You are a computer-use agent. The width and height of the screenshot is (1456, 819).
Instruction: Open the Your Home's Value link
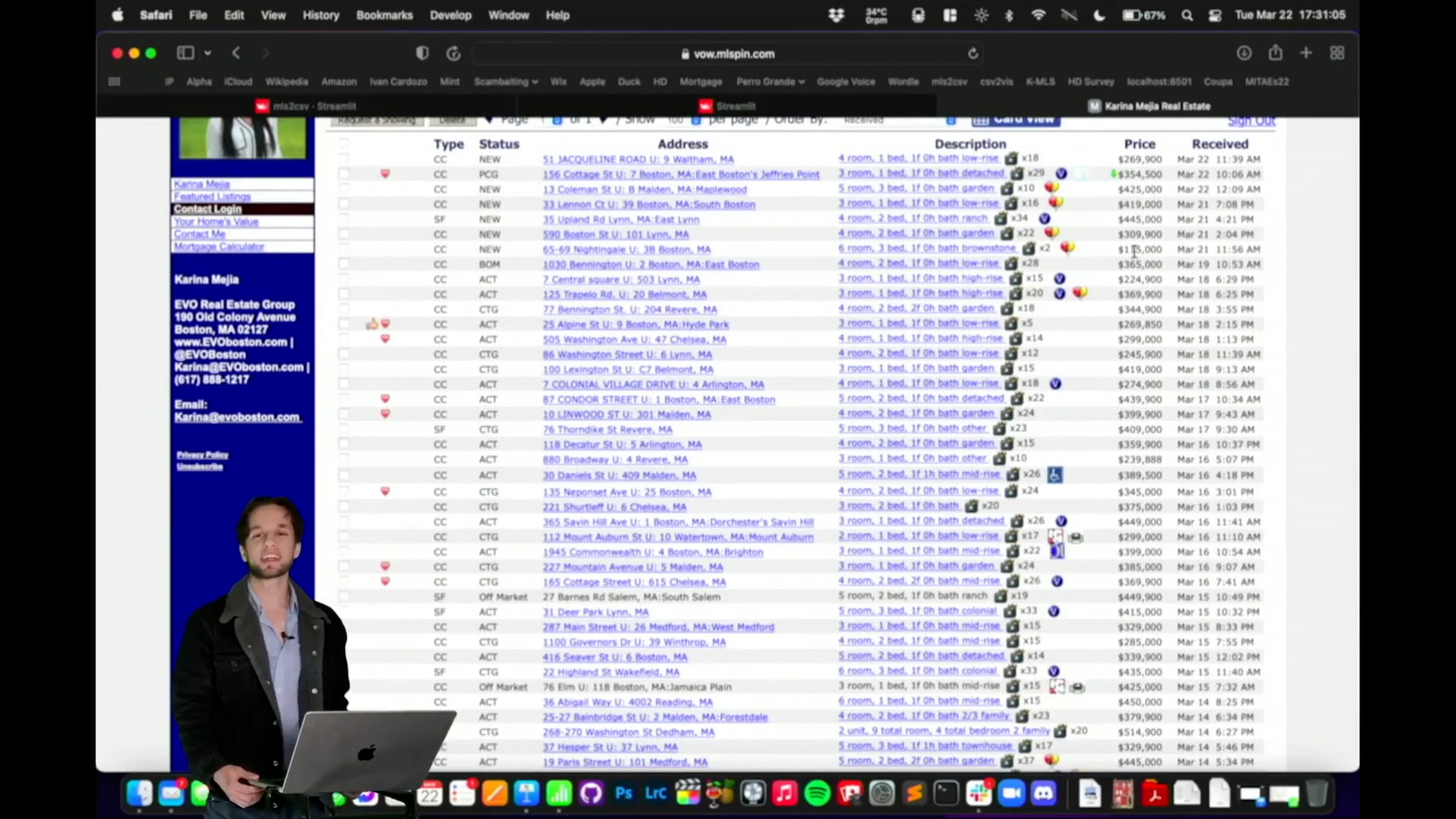tap(217, 221)
